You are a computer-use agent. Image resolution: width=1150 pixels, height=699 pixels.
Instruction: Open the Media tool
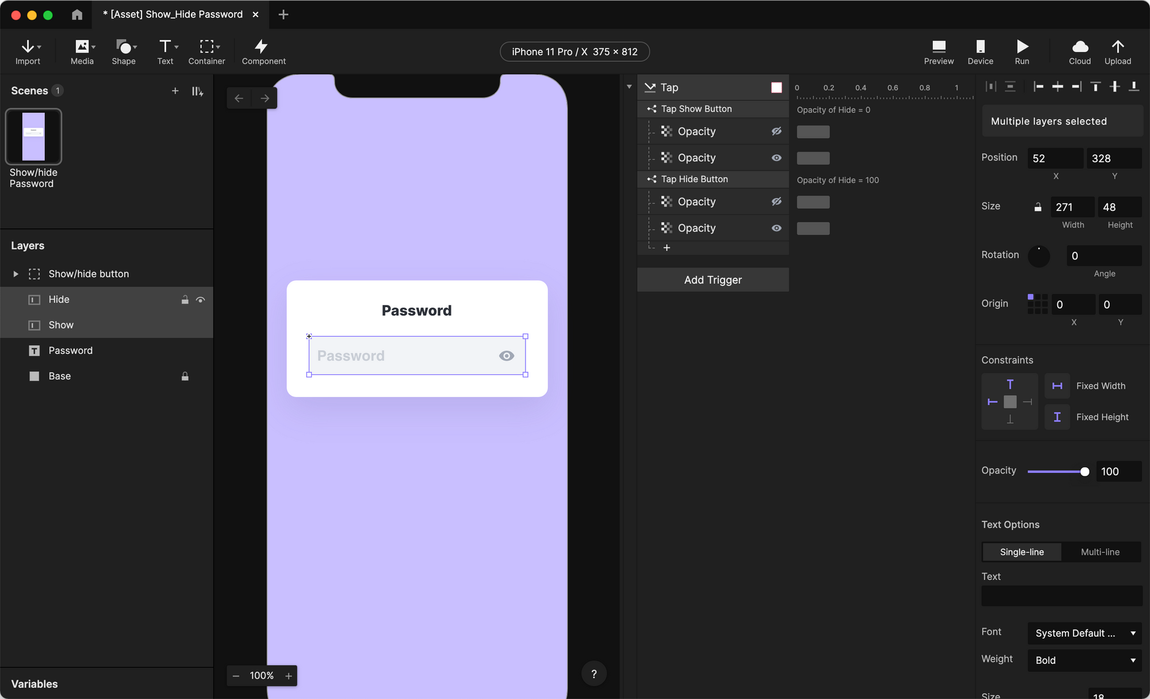(82, 52)
